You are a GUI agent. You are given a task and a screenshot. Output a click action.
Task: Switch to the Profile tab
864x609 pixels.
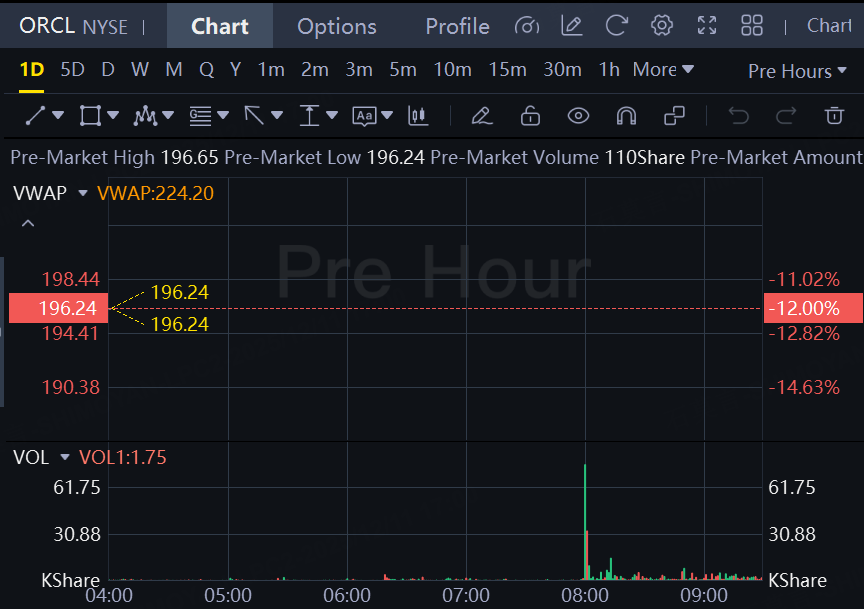pos(457,26)
